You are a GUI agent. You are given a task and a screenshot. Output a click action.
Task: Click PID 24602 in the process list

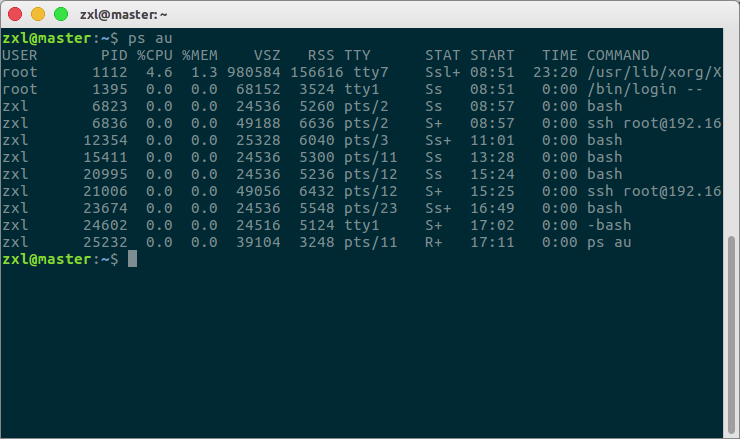105,225
